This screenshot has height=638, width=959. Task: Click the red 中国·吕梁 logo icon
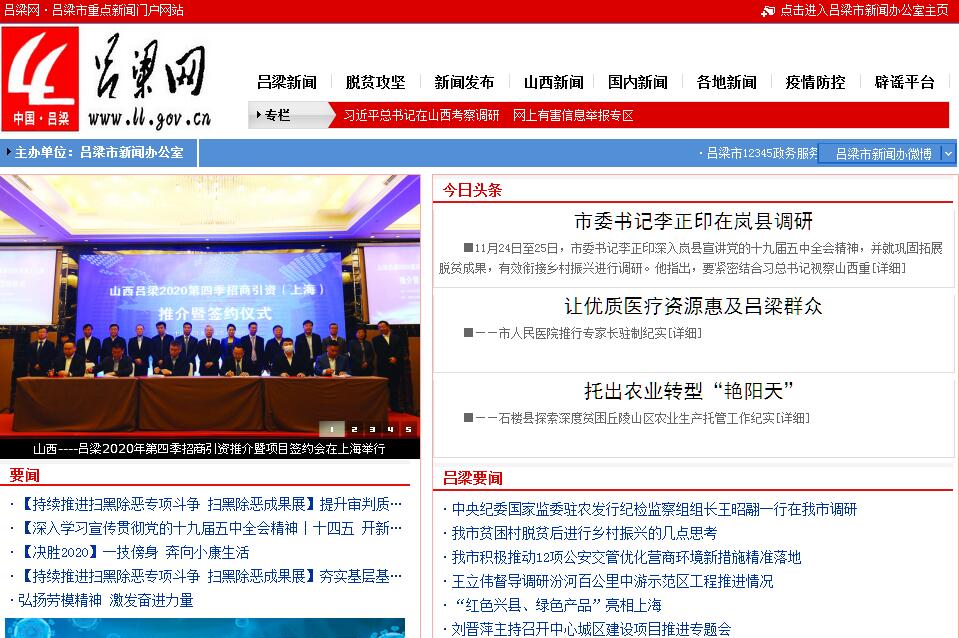[40, 78]
